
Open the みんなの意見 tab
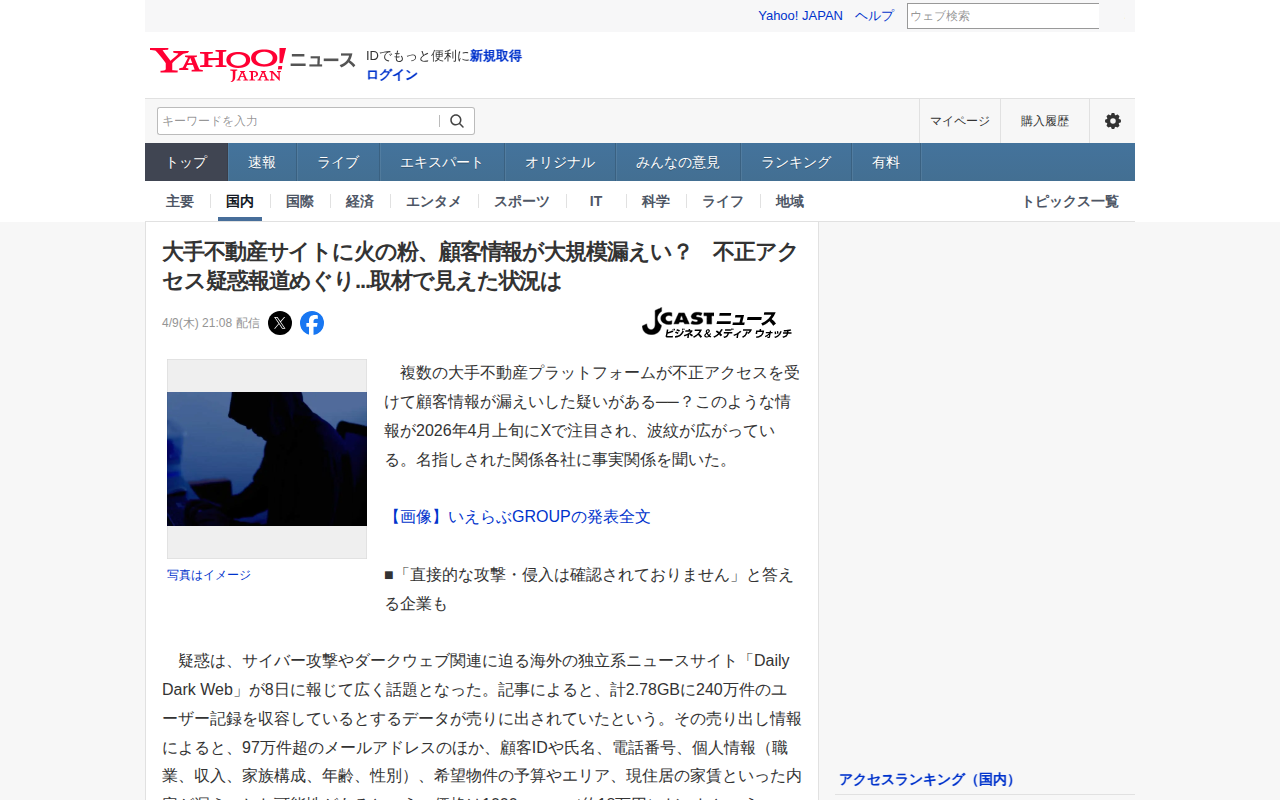coord(678,162)
